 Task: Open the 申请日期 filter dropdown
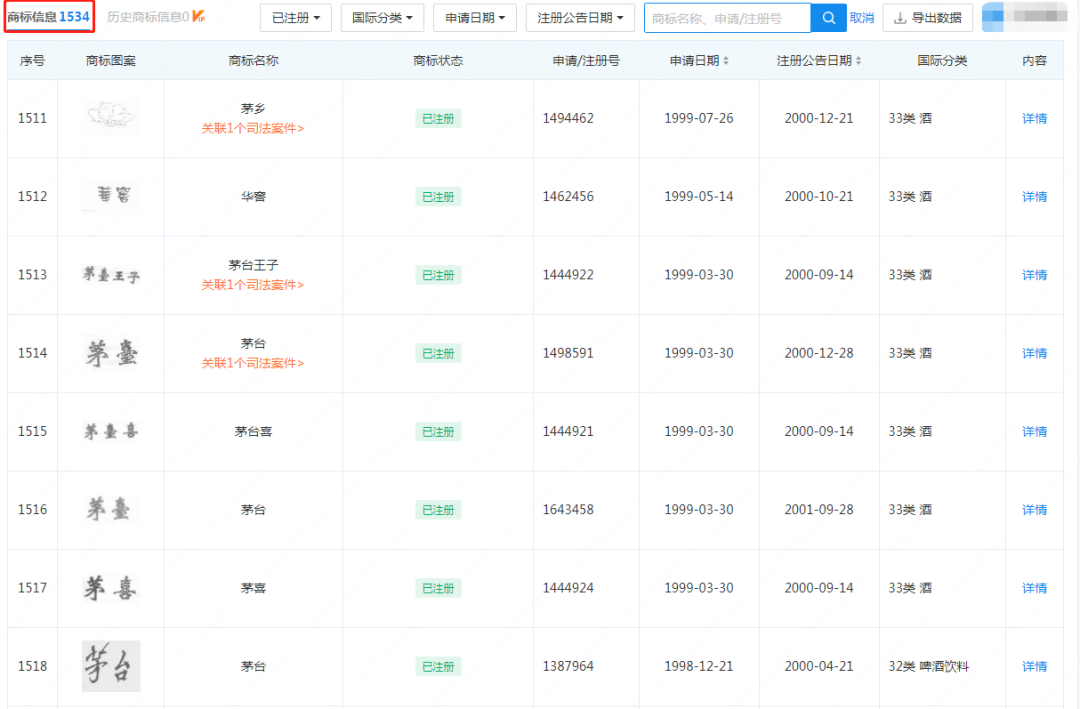pyautogui.click(x=475, y=18)
